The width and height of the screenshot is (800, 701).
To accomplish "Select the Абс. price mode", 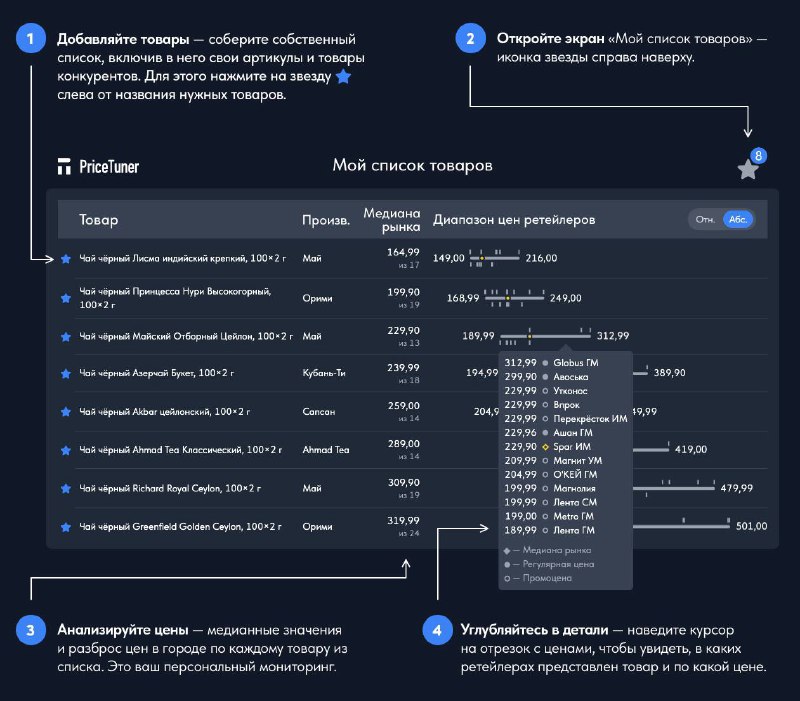I will [x=738, y=219].
